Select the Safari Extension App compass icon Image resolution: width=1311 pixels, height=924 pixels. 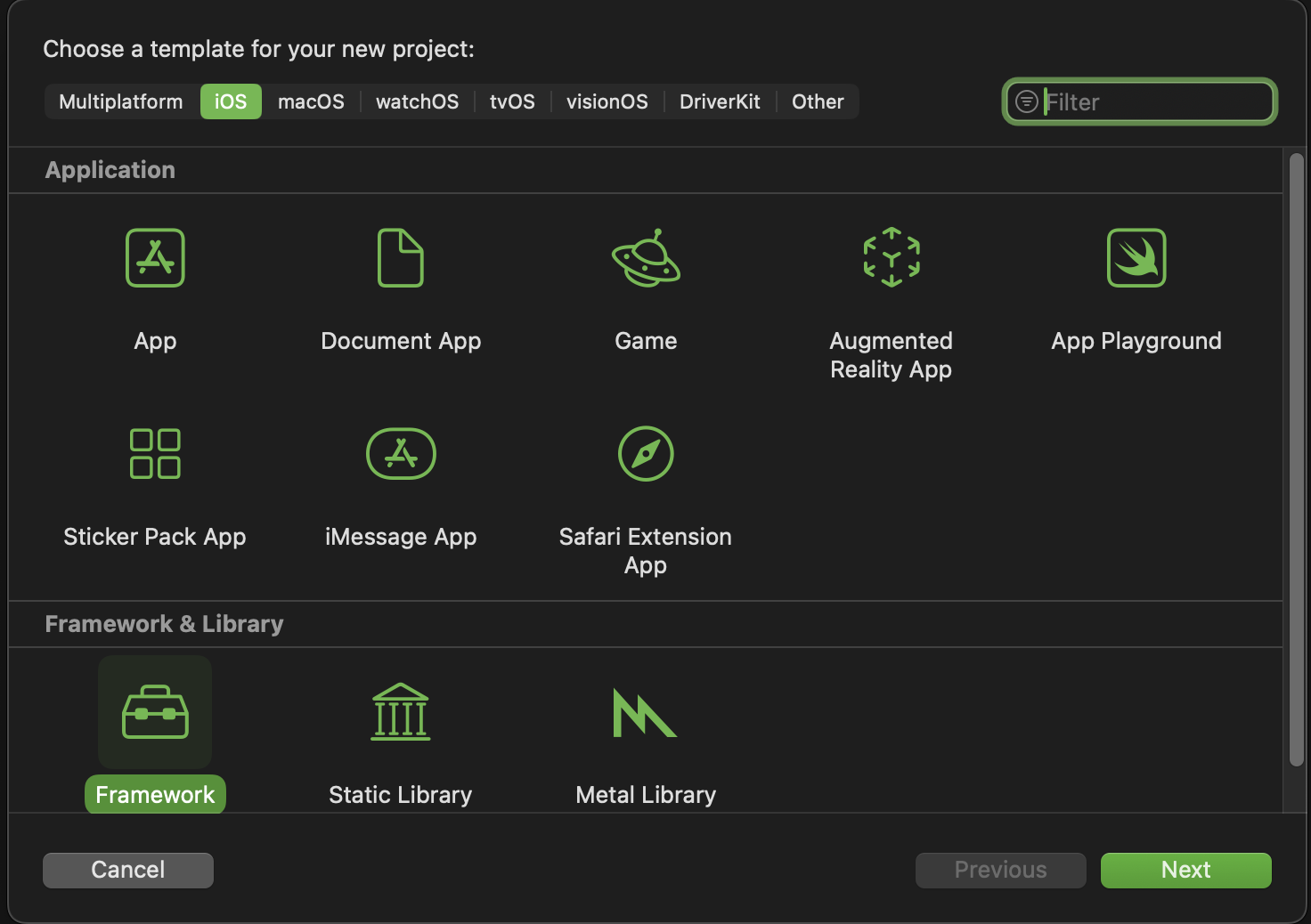[x=646, y=454]
